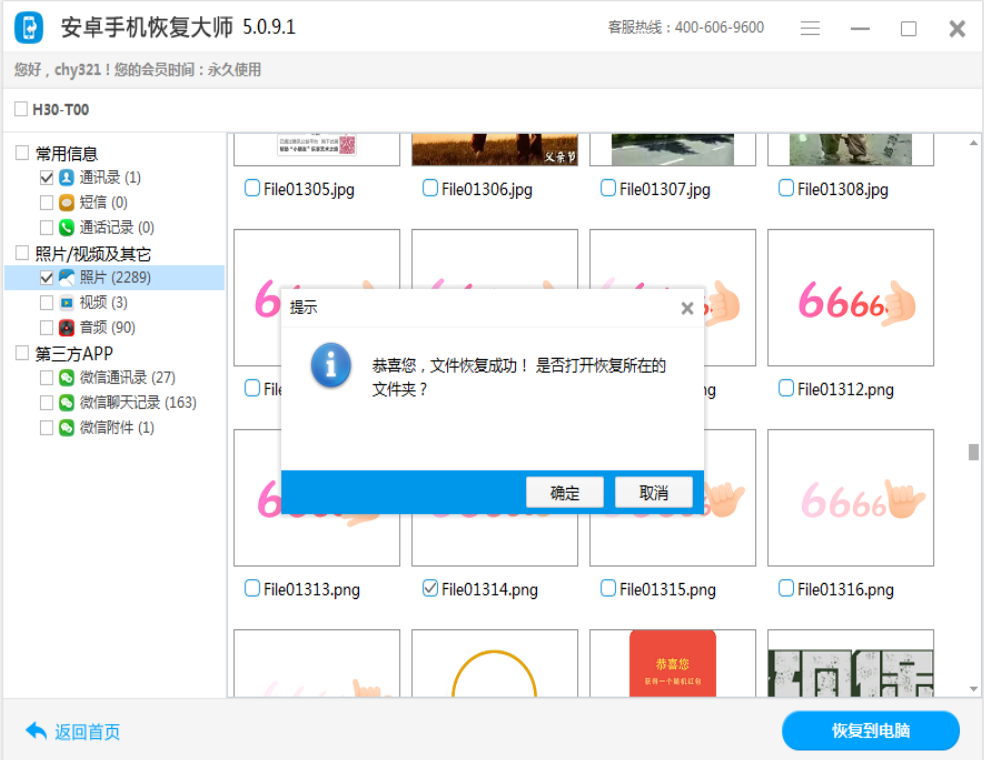
Task: Click the File01316.png thumbnail image
Action: [x=850, y=497]
